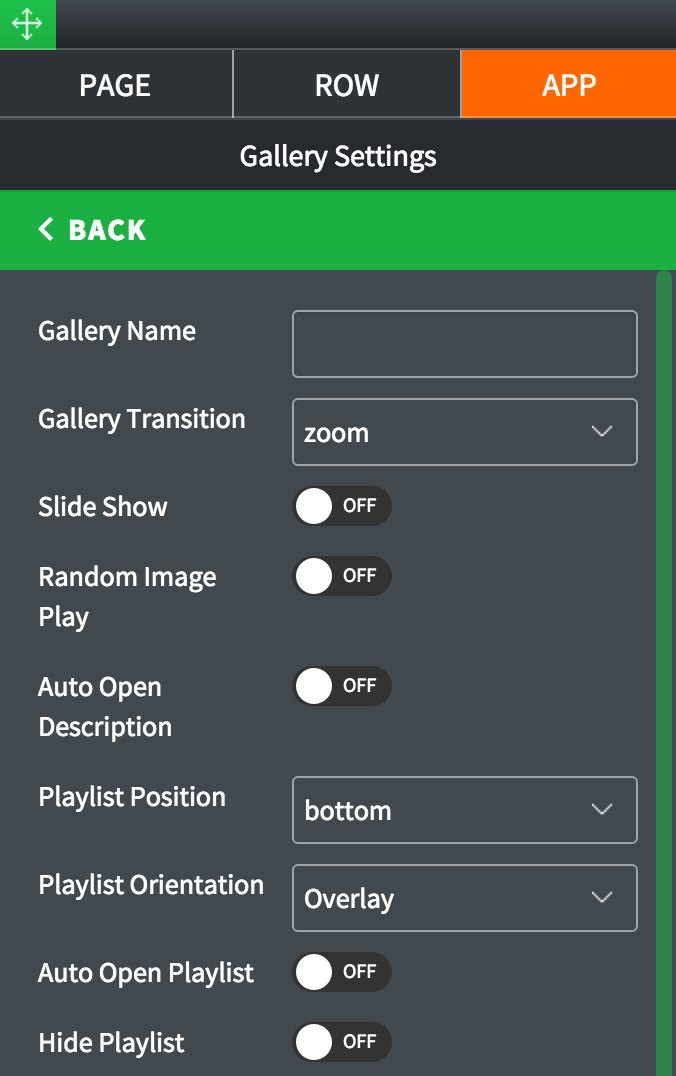Toggle the Hide Playlist switch
The image size is (676, 1076).
(341, 1042)
